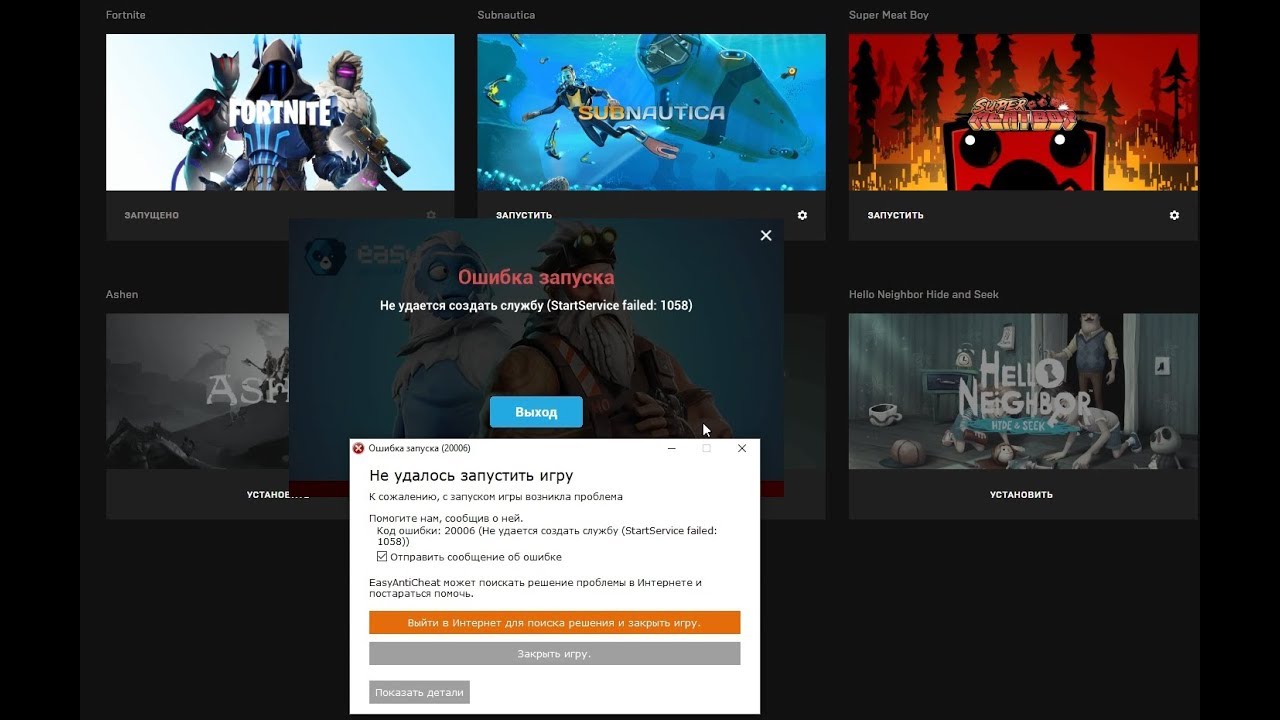
Task: Install Hello Neighbor Hide and Seek
Action: [x=1021, y=494]
